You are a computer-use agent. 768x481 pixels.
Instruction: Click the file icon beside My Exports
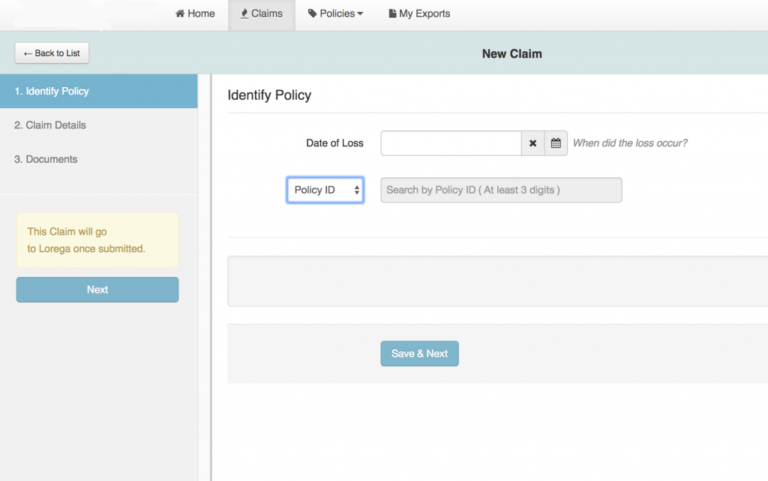392,14
